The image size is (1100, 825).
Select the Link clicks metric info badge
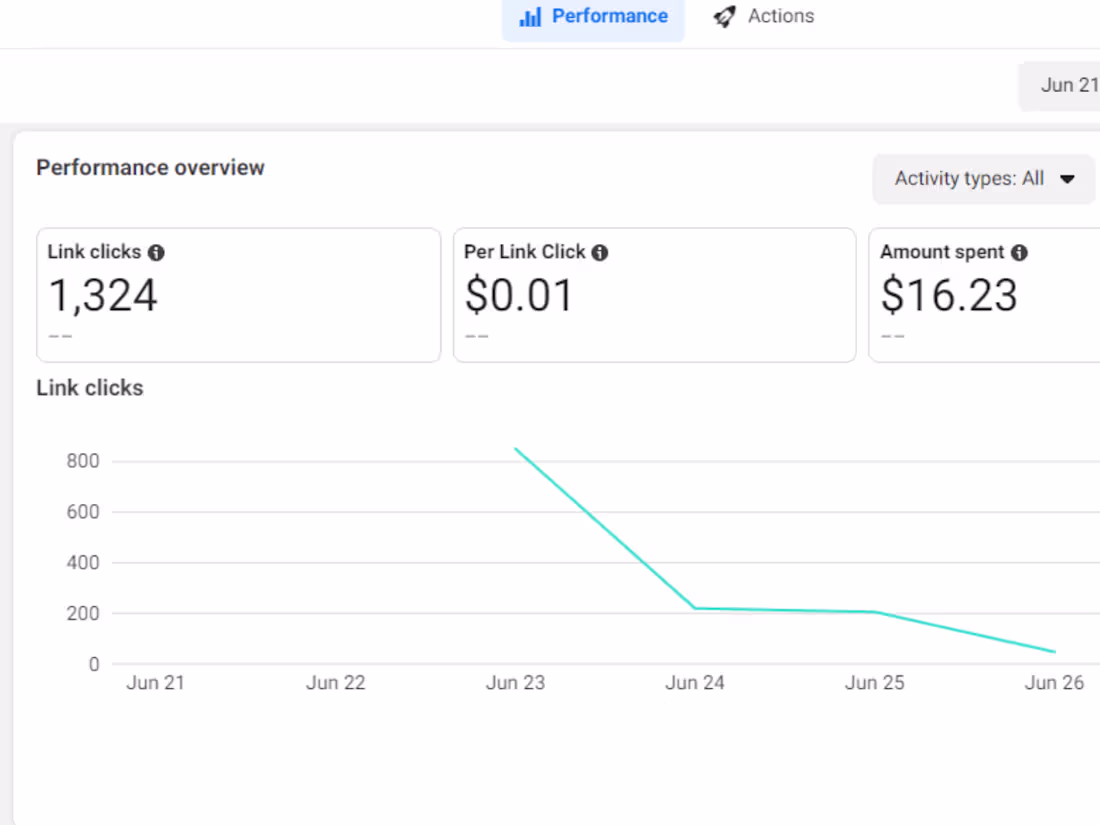155,253
